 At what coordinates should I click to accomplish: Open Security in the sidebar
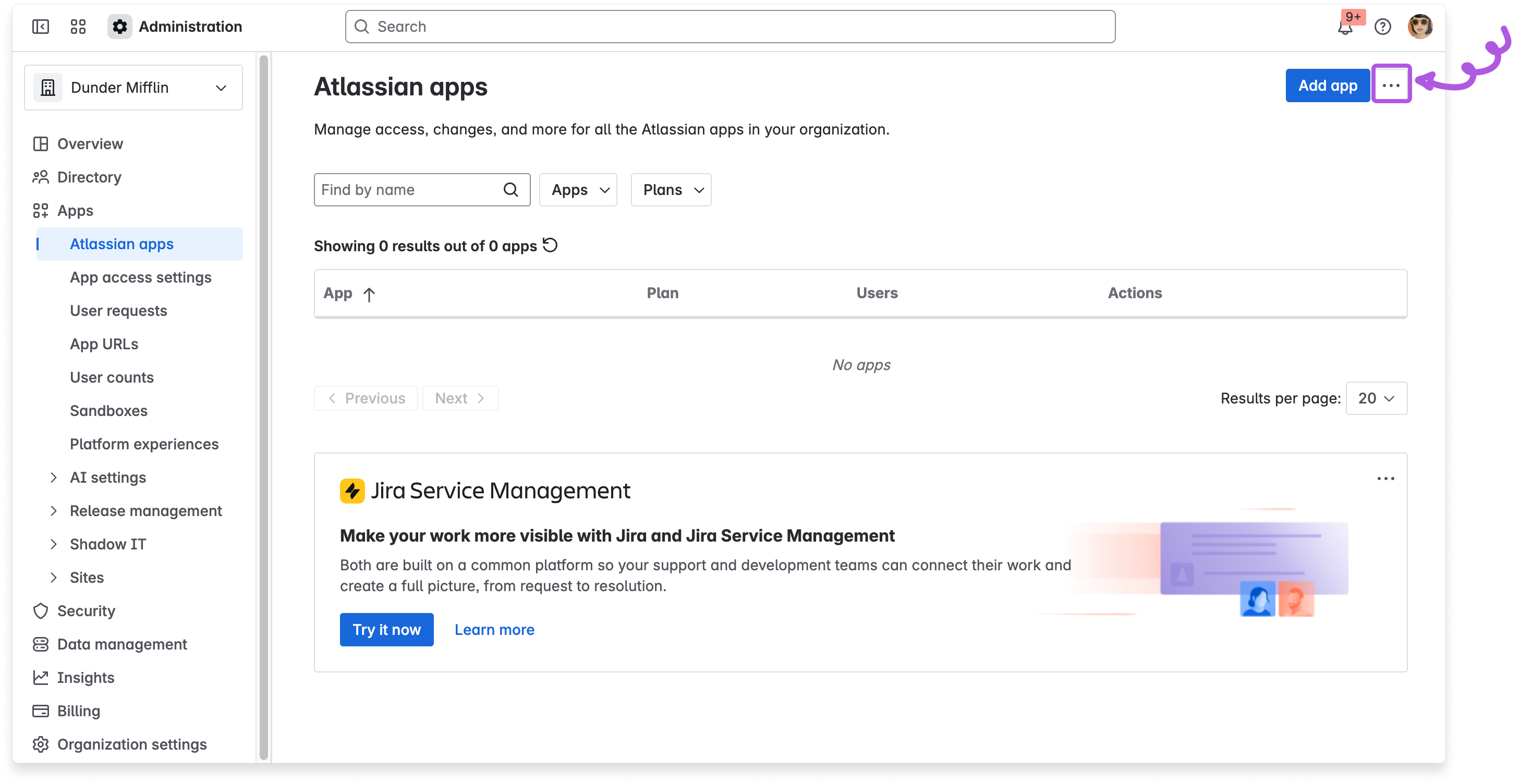(x=133, y=610)
